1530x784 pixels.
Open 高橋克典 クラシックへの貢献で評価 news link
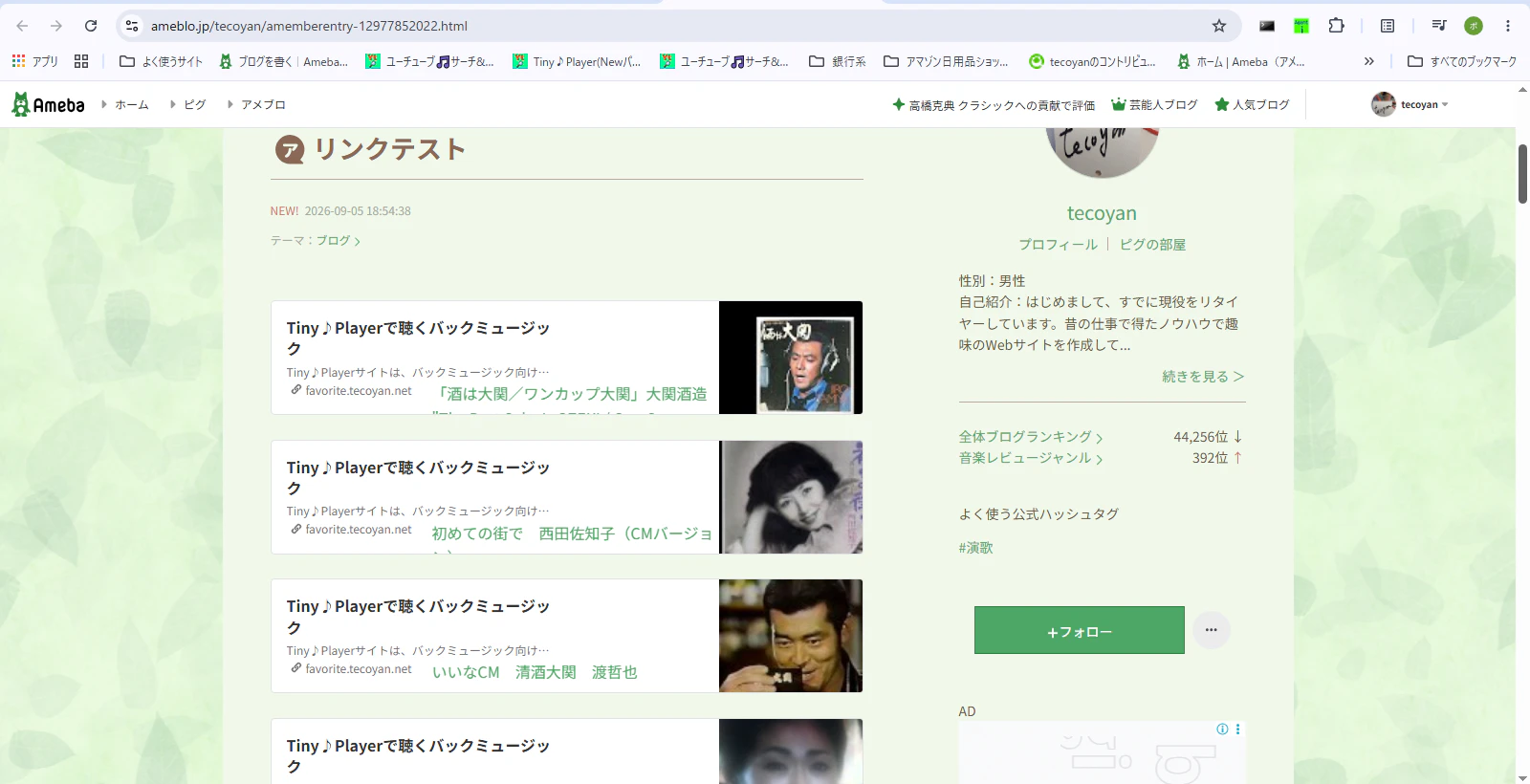[x=994, y=104]
